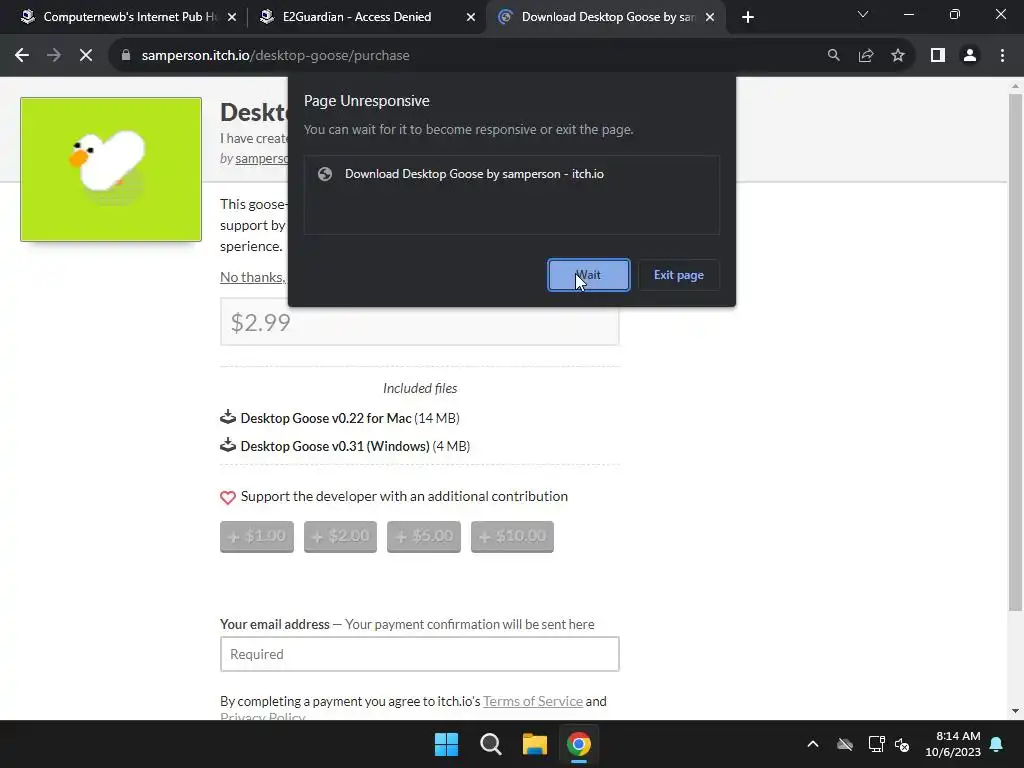Add a $1.00 contribution
This screenshot has height=768, width=1024.
(x=257, y=536)
